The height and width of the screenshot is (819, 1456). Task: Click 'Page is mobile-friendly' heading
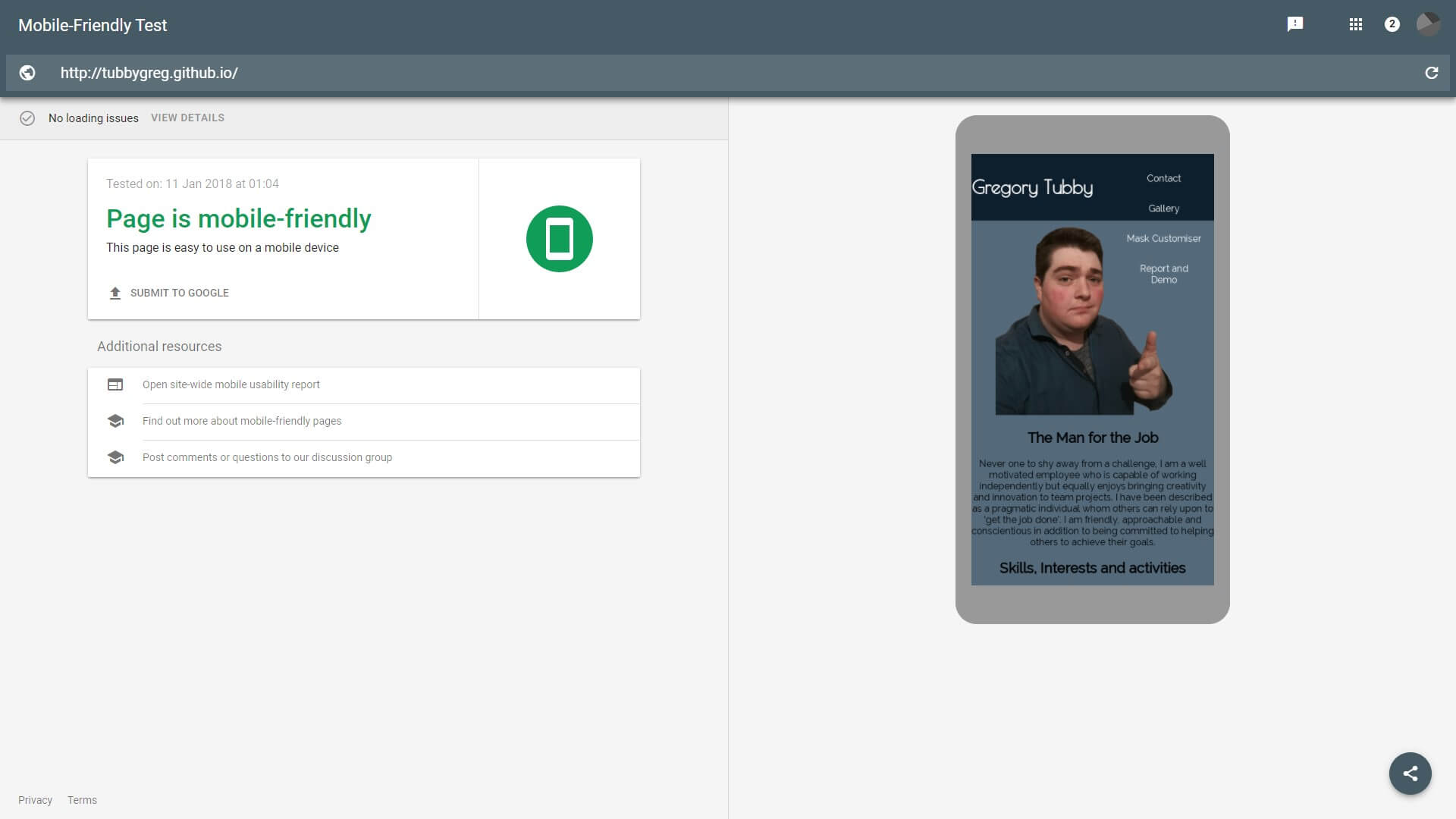pyautogui.click(x=239, y=218)
